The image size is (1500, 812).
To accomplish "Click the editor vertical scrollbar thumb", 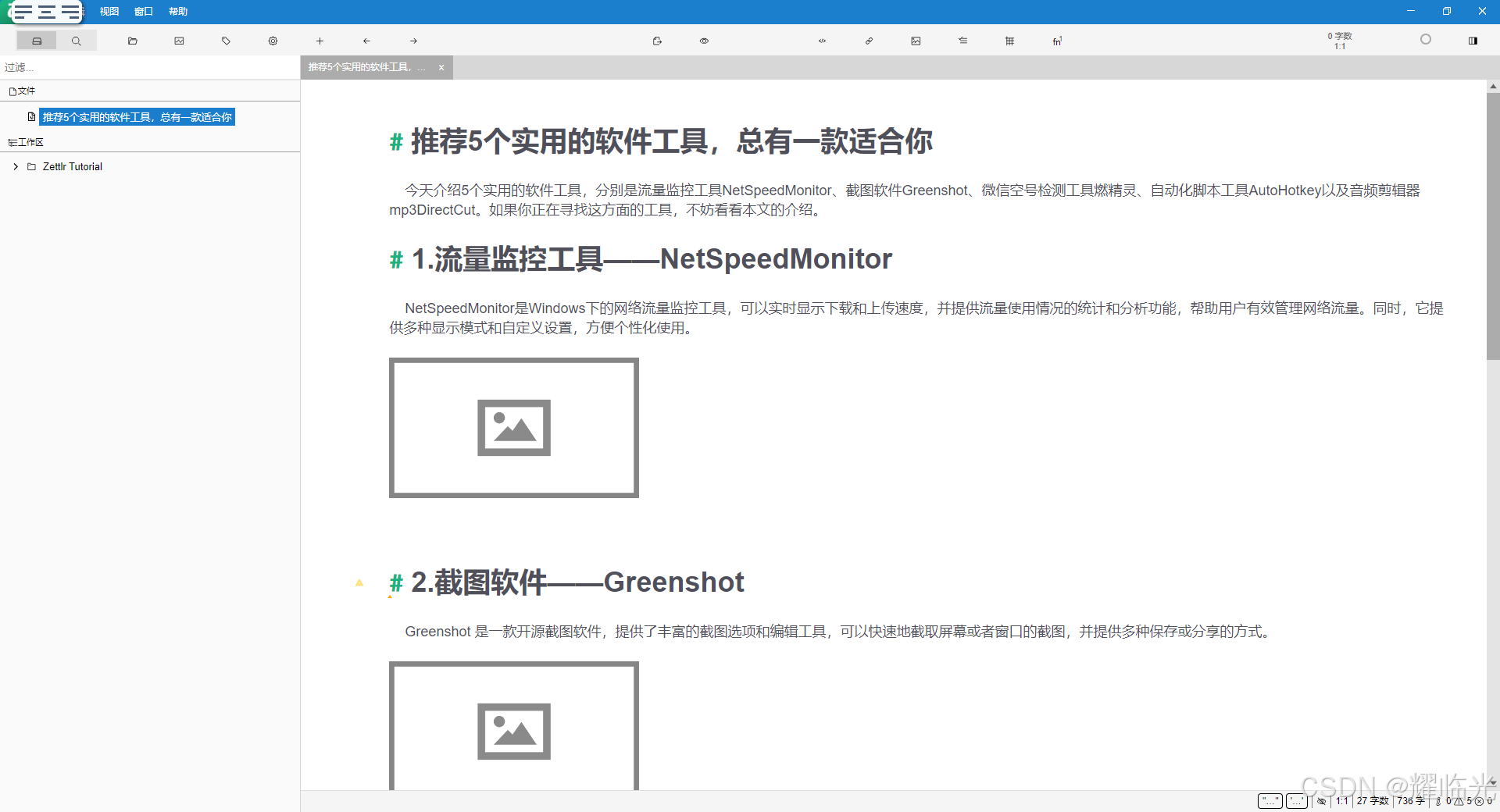I will pos(1493,226).
